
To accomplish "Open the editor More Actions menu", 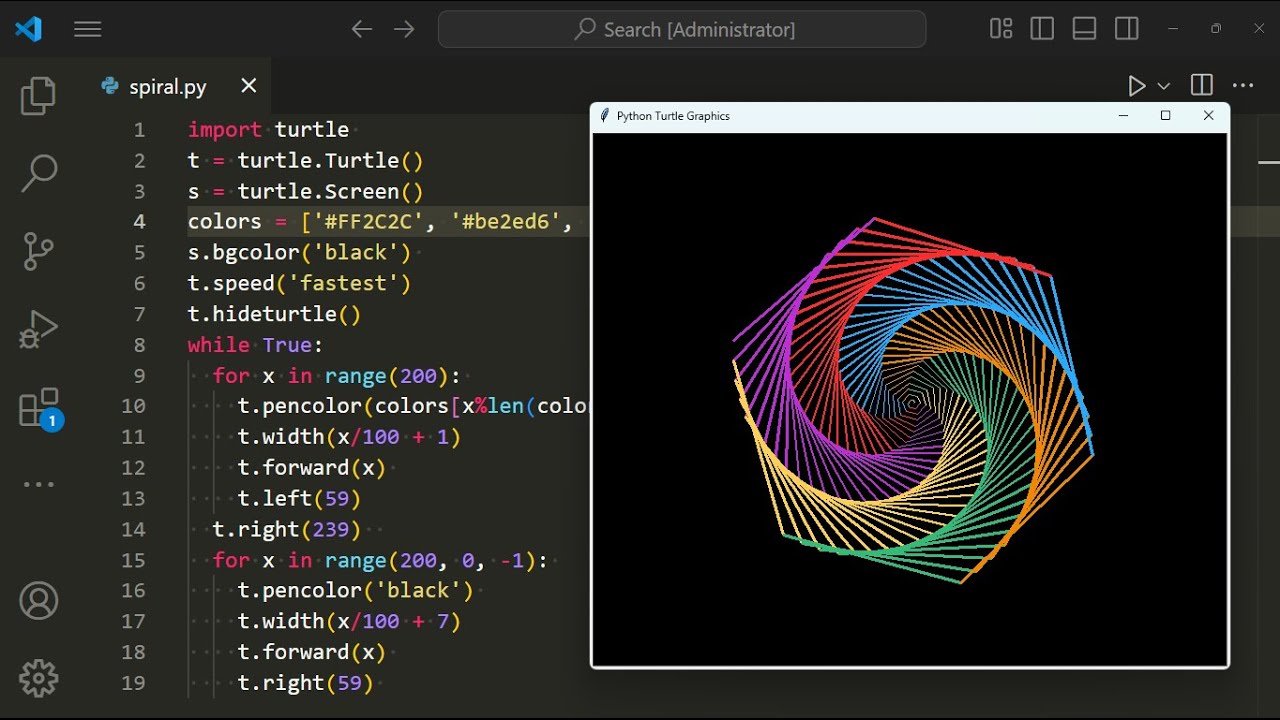I will pos(1243,86).
